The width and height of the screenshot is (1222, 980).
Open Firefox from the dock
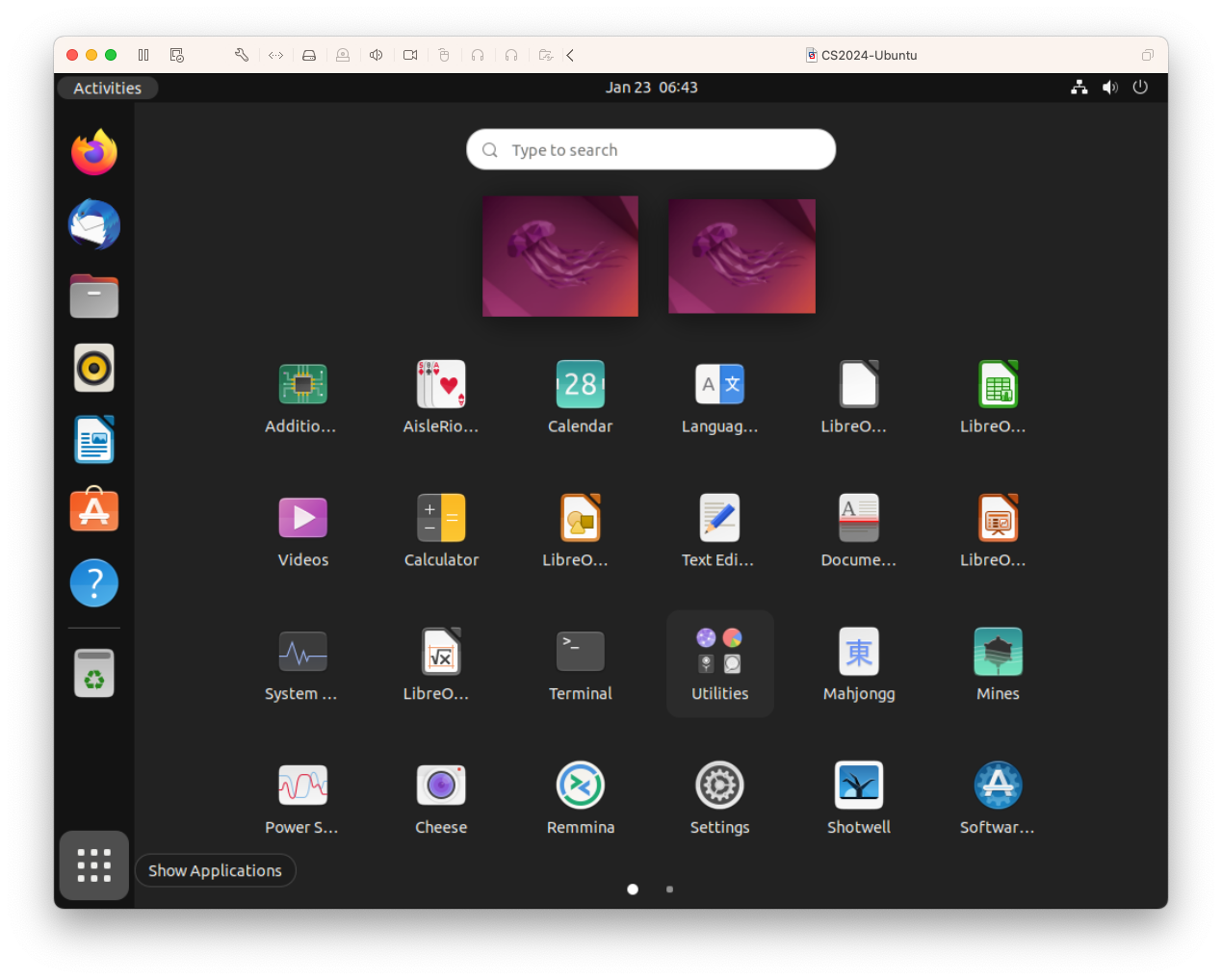coord(94,152)
